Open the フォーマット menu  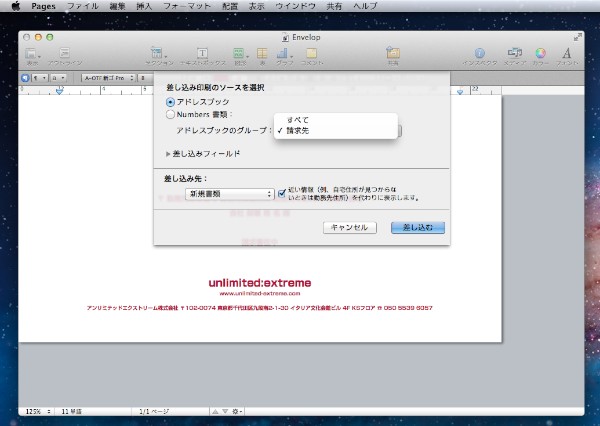tap(187, 6)
